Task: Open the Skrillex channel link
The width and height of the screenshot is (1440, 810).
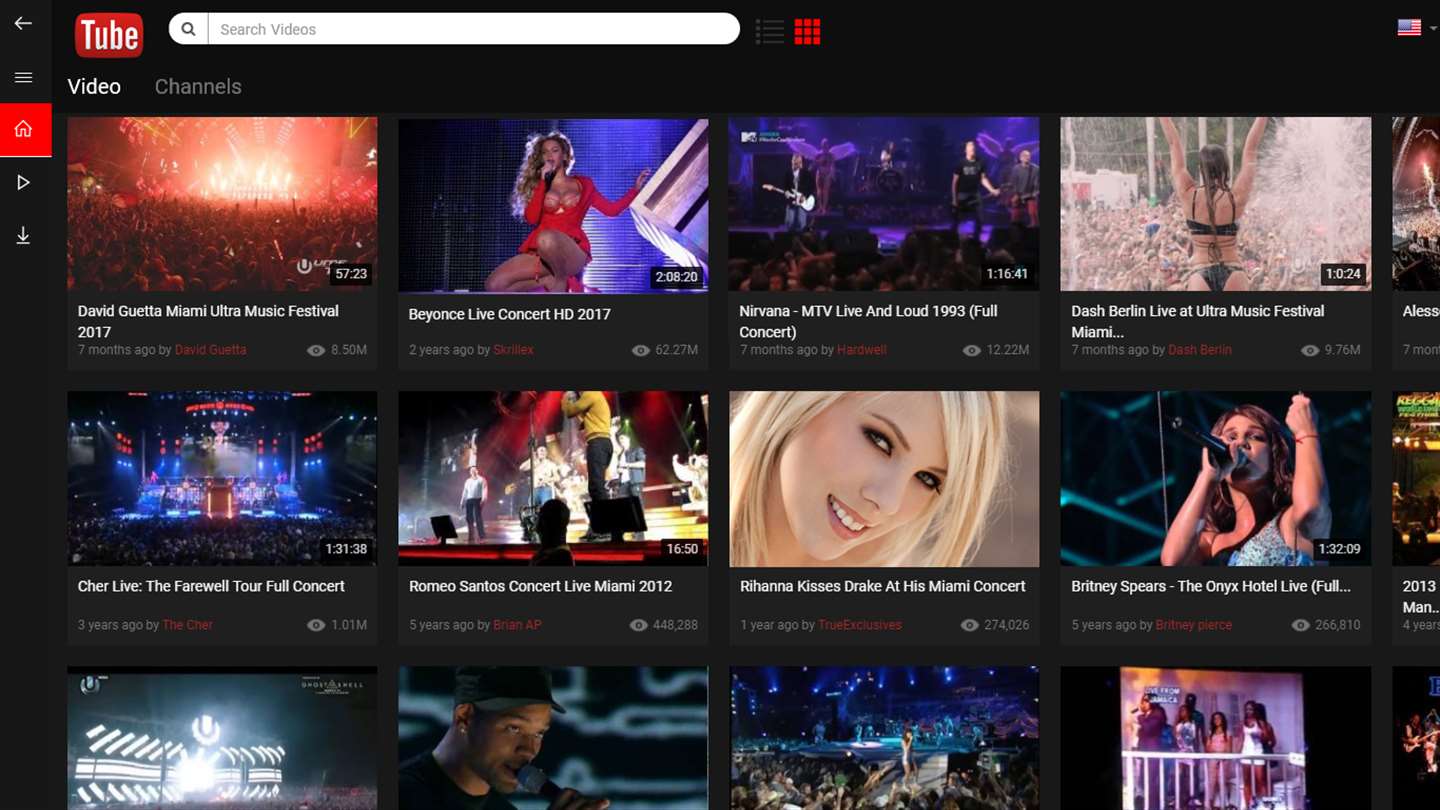Action: (513, 350)
